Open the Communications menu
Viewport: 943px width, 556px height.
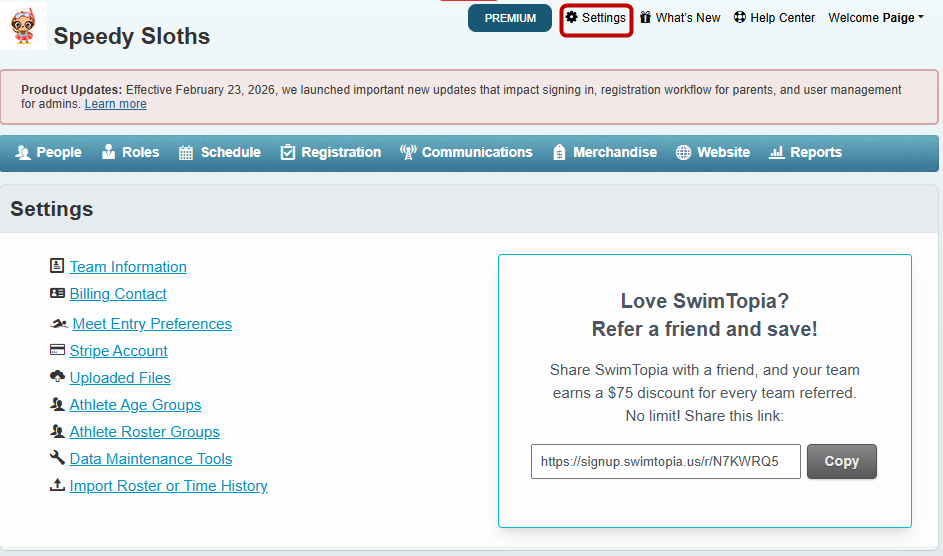coord(466,153)
